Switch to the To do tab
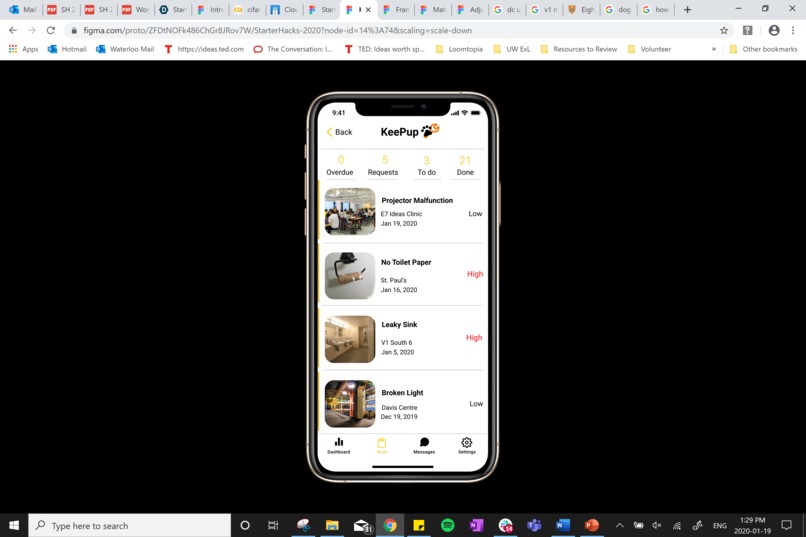 tap(427, 166)
